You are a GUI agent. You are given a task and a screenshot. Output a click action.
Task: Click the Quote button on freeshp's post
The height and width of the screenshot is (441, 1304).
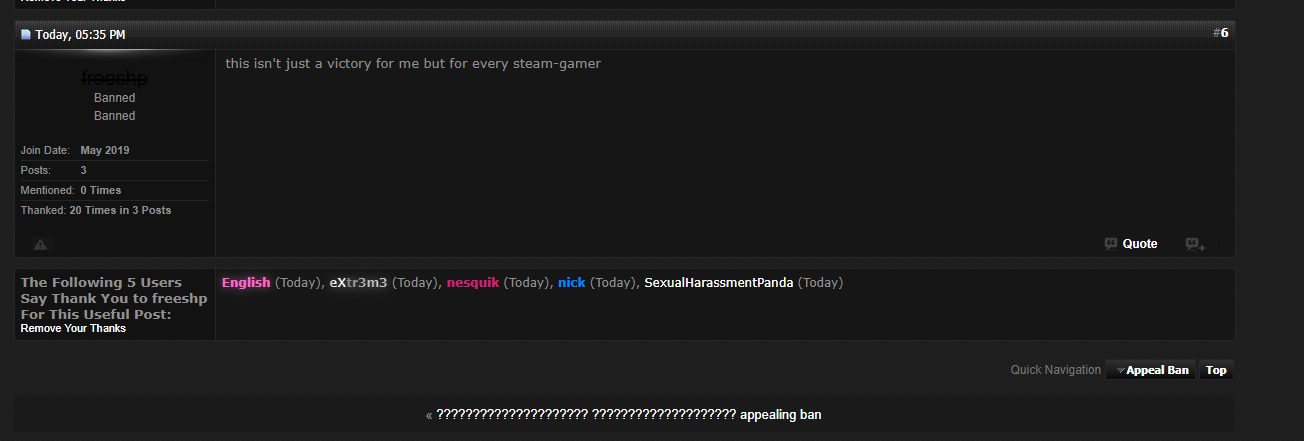coord(1131,244)
